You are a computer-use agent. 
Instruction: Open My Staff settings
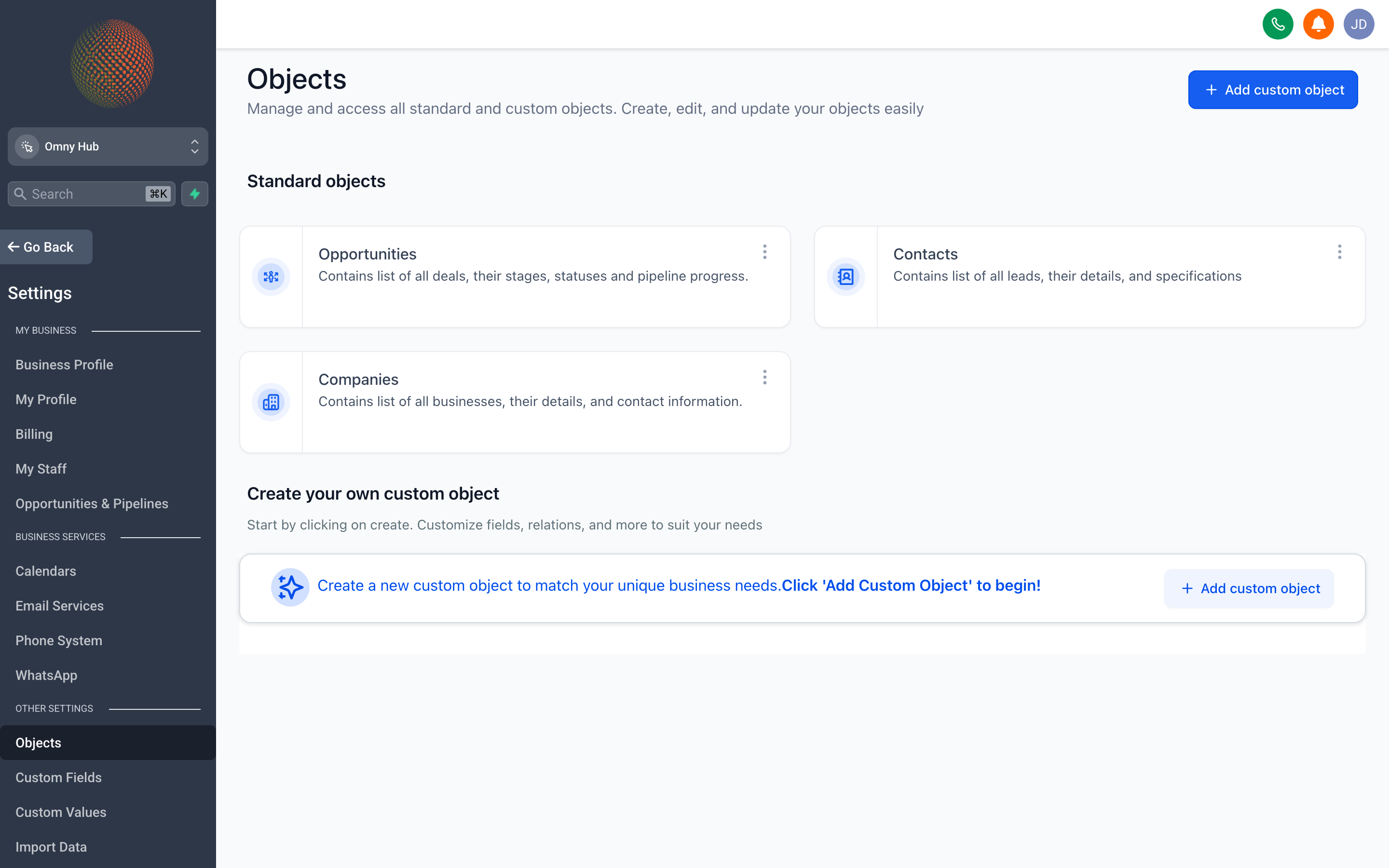41,469
